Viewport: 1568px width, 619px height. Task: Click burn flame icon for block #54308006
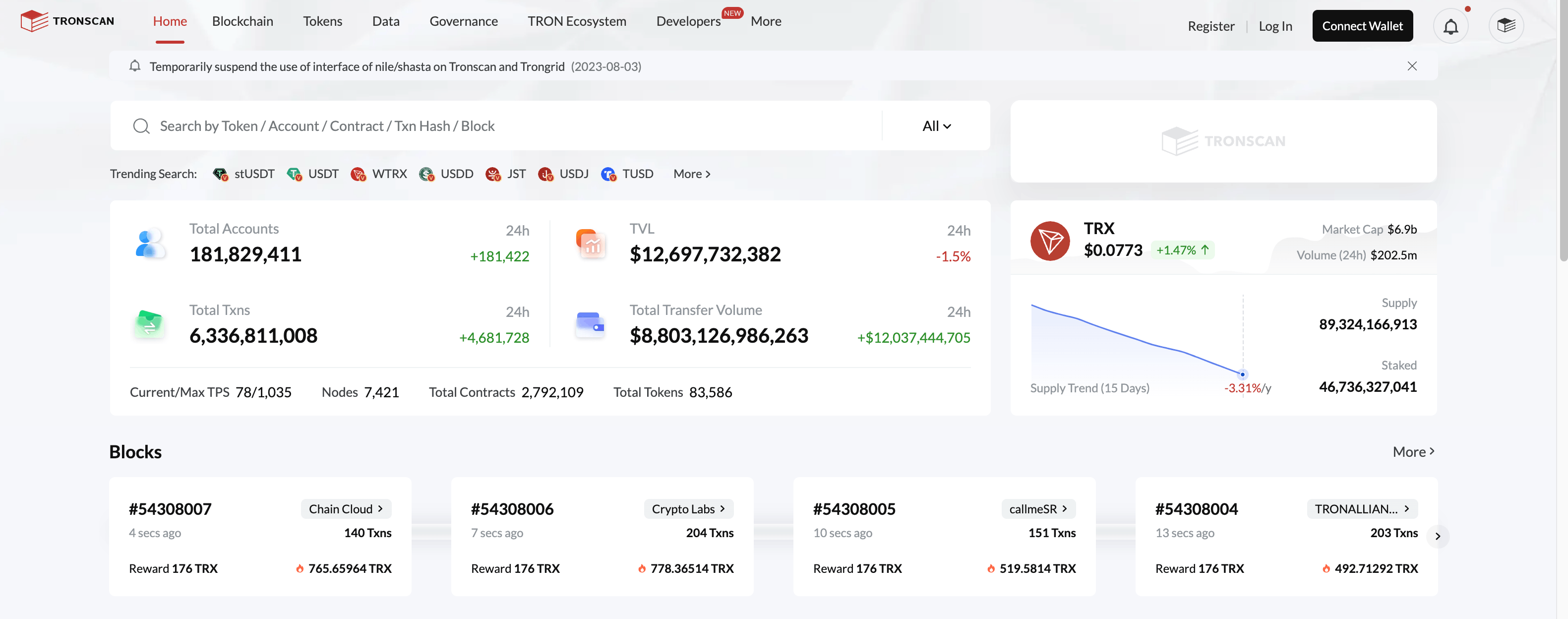click(642, 568)
